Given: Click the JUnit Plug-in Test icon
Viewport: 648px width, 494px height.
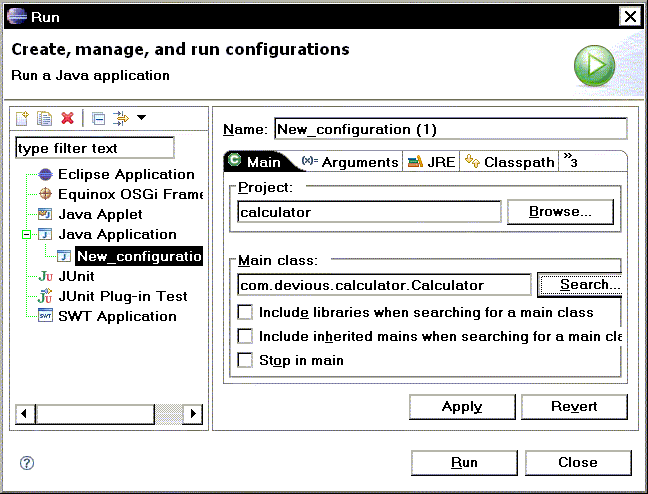Looking at the screenshot, I should pyautogui.click(x=45, y=296).
